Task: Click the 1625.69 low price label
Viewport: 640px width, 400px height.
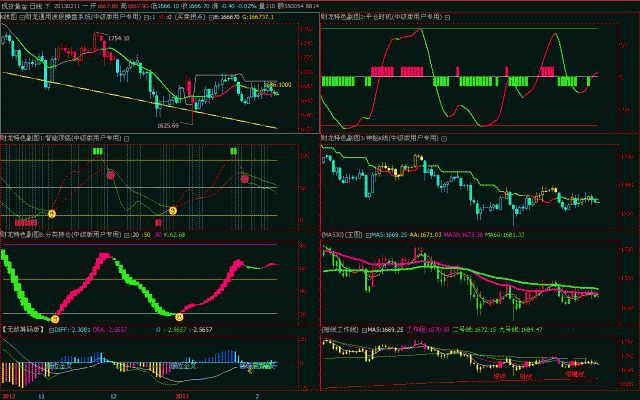Action: coord(168,125)
